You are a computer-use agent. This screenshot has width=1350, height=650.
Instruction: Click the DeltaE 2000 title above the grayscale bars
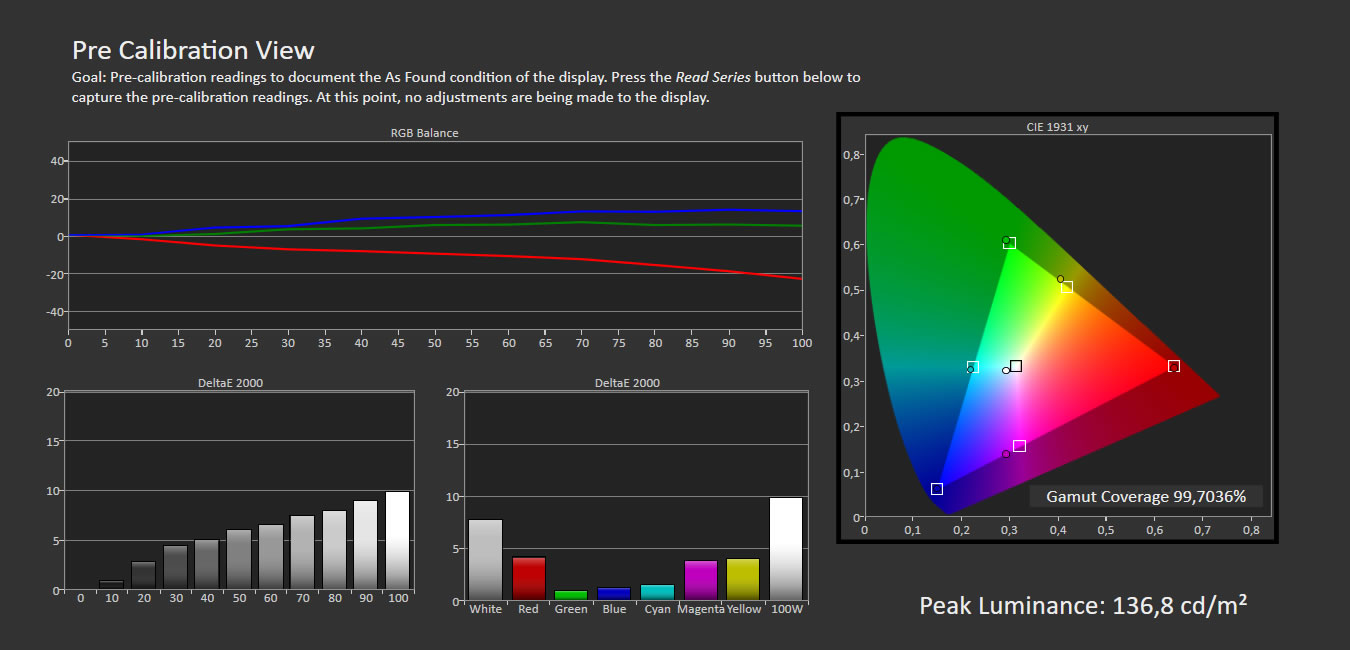click(231, 383)
